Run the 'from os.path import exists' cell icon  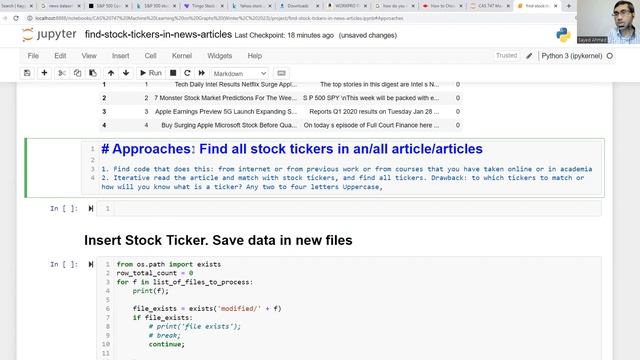point(91,264)
